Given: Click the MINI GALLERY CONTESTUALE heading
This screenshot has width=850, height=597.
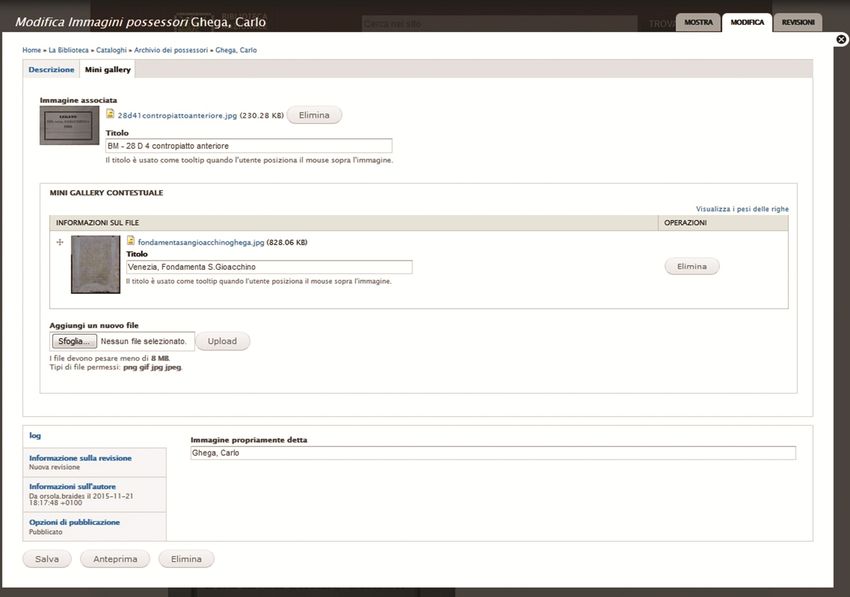Looking at the screenshot, I should 106,192.
